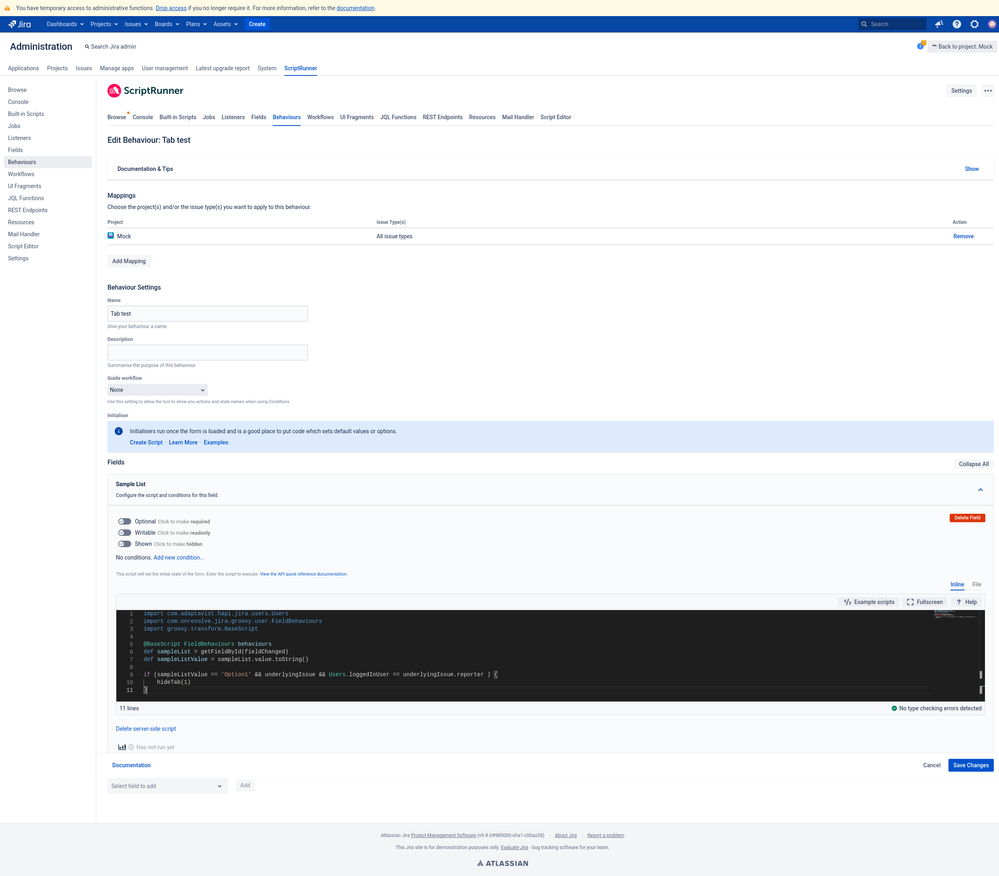Image resolution: width=999 pixels, height=876 pixels.
Task: Toggle Optional to make the field required
Action: [124, 521]
